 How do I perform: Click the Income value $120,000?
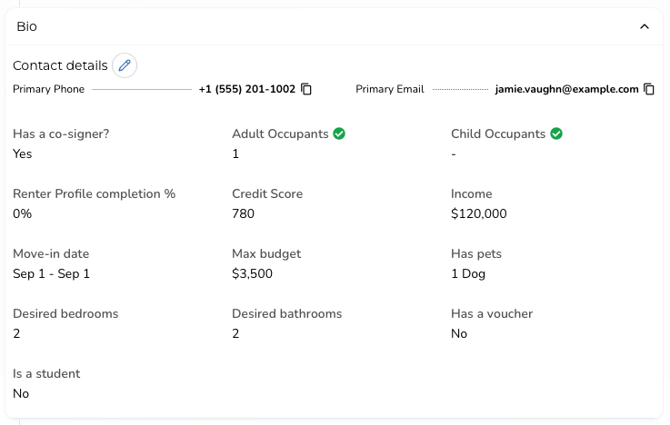click(x=479, y=214)
